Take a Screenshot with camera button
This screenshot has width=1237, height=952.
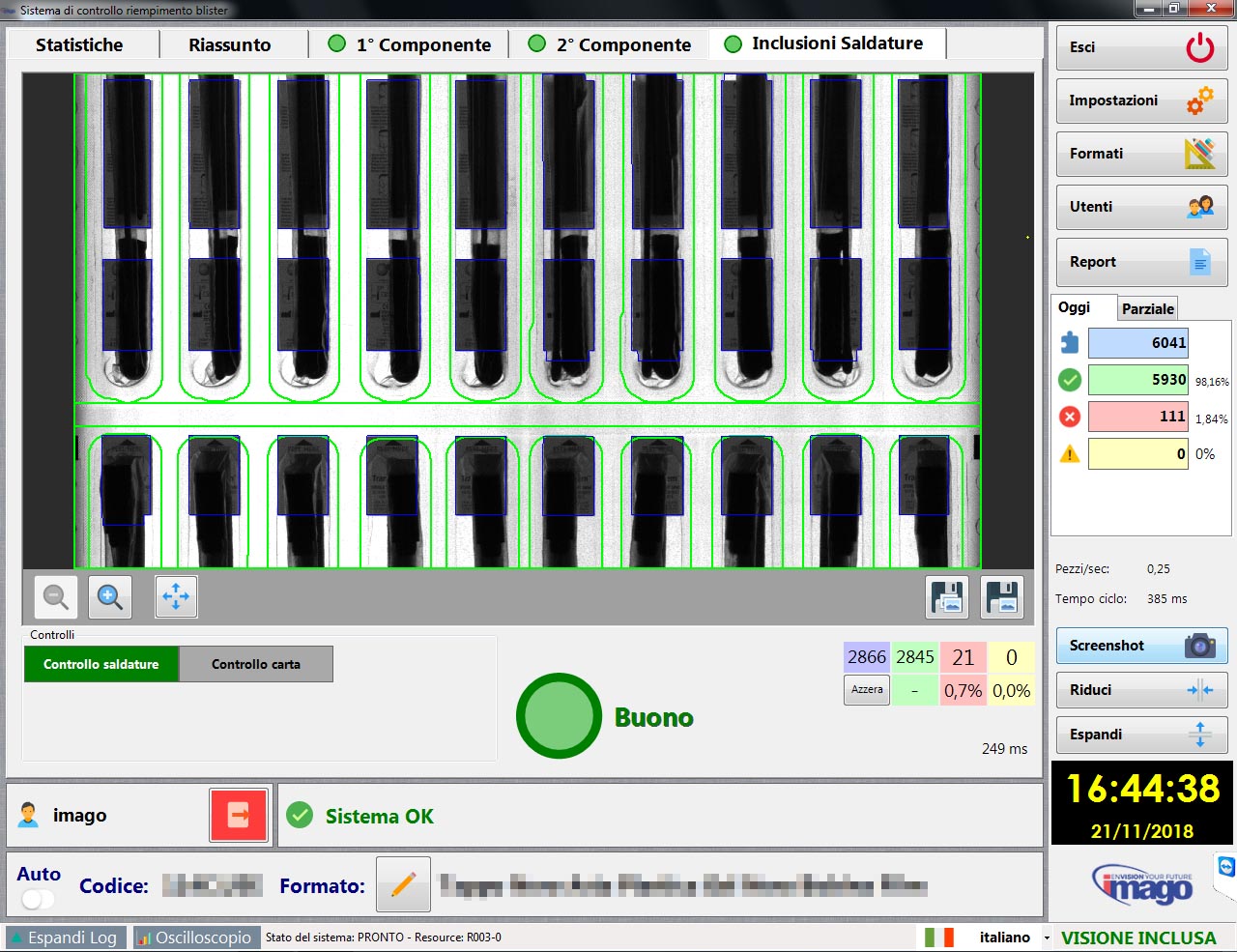[x=1141, y=646]
